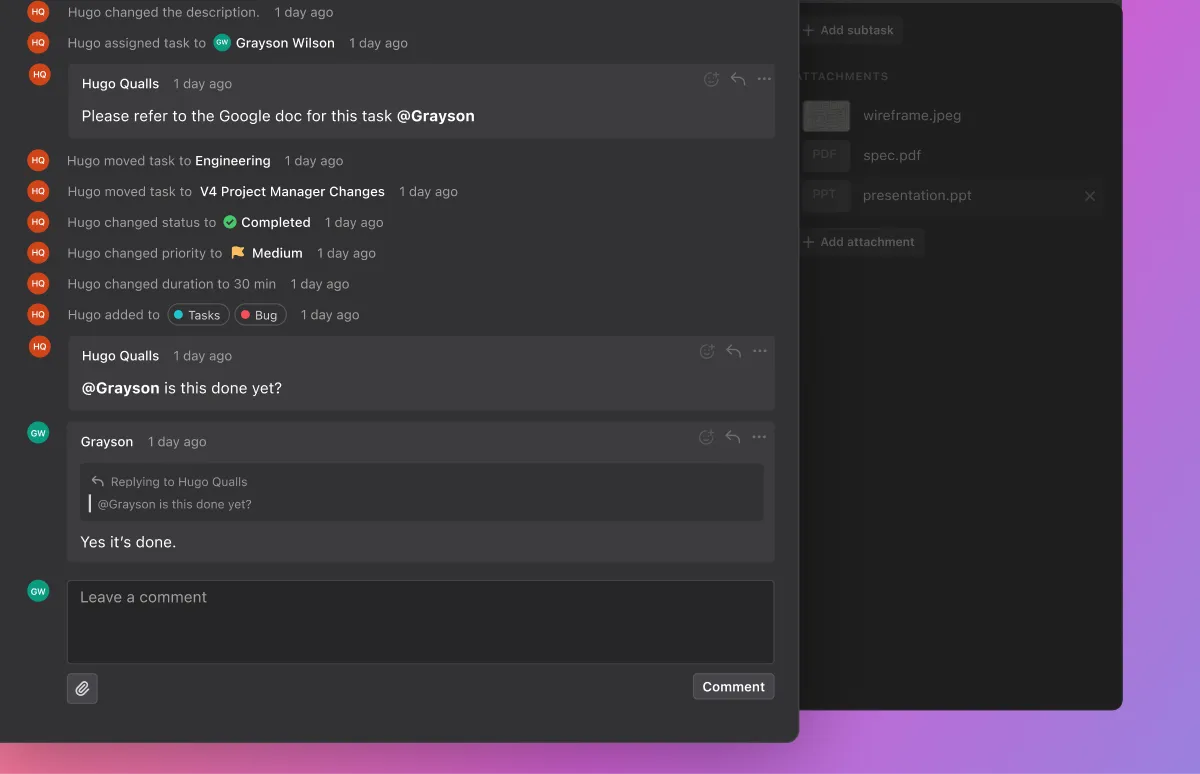
Task: Add emoji reaction to Google doc comment
Action: coord(711,80)
